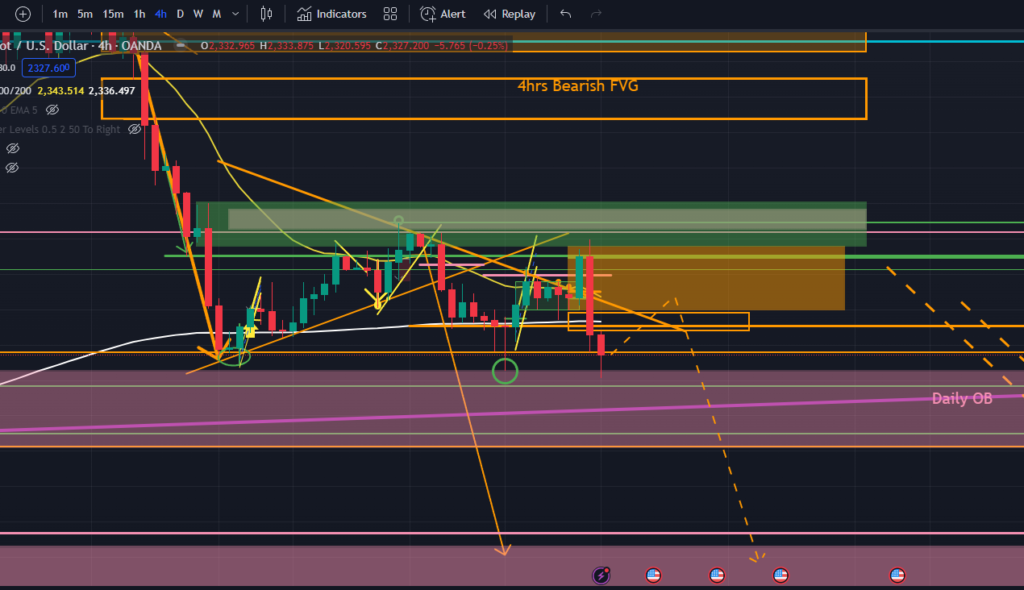
Task: Click the redo arrow
Action: 596,14
